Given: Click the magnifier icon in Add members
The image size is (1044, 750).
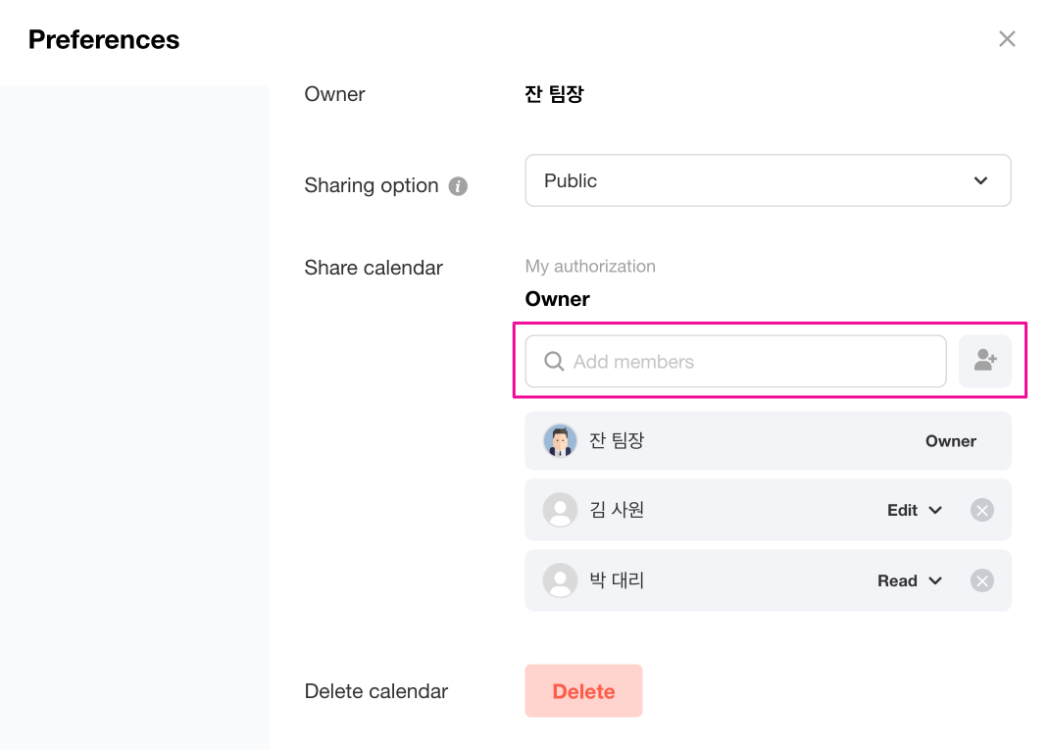Looking at the screenshot, I should (554, 362).
